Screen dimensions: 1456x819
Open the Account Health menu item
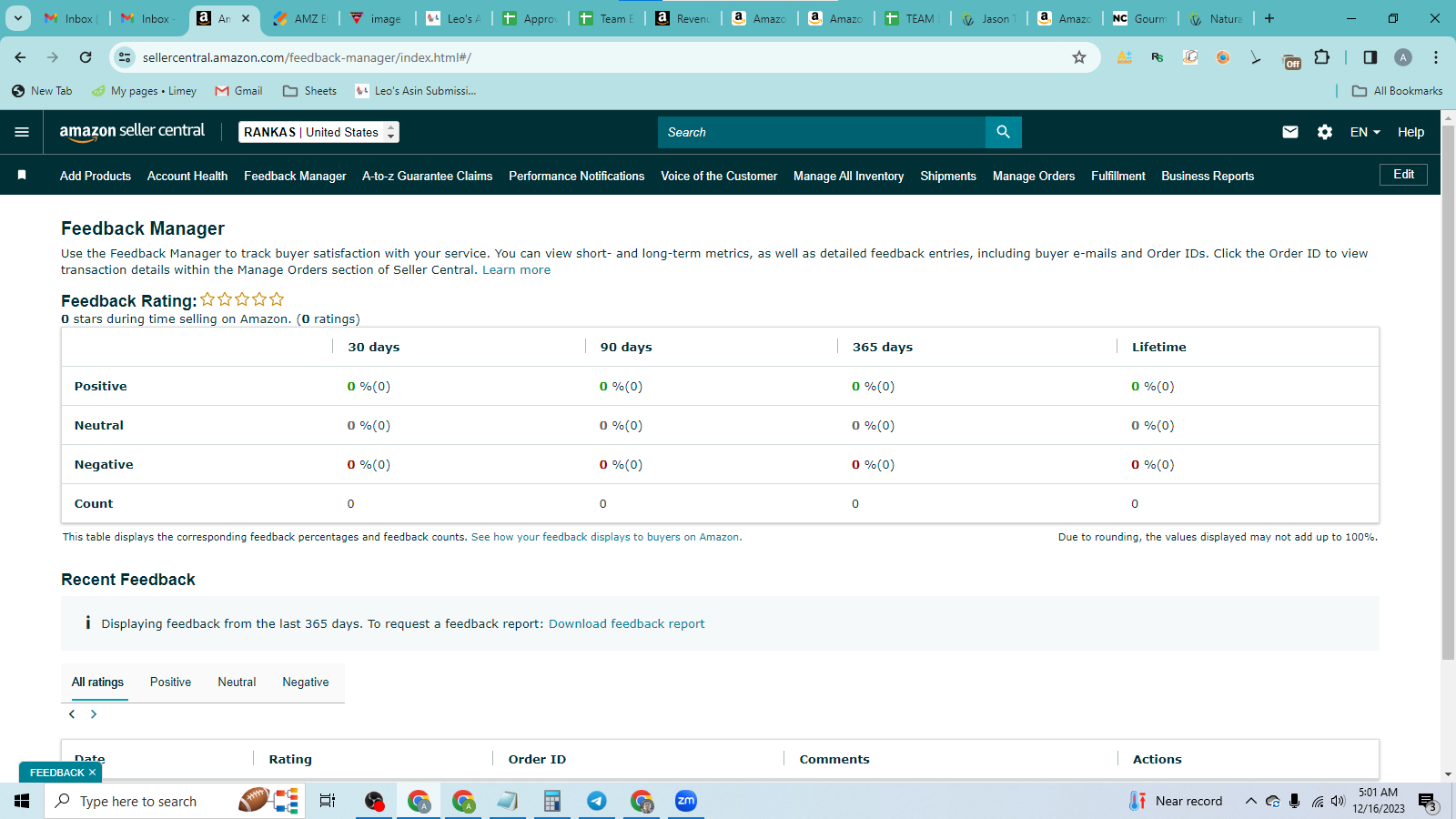pos(187,176)
